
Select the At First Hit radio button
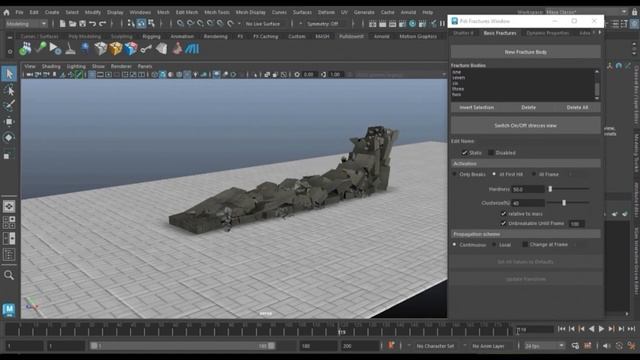(x=494, y=174)
